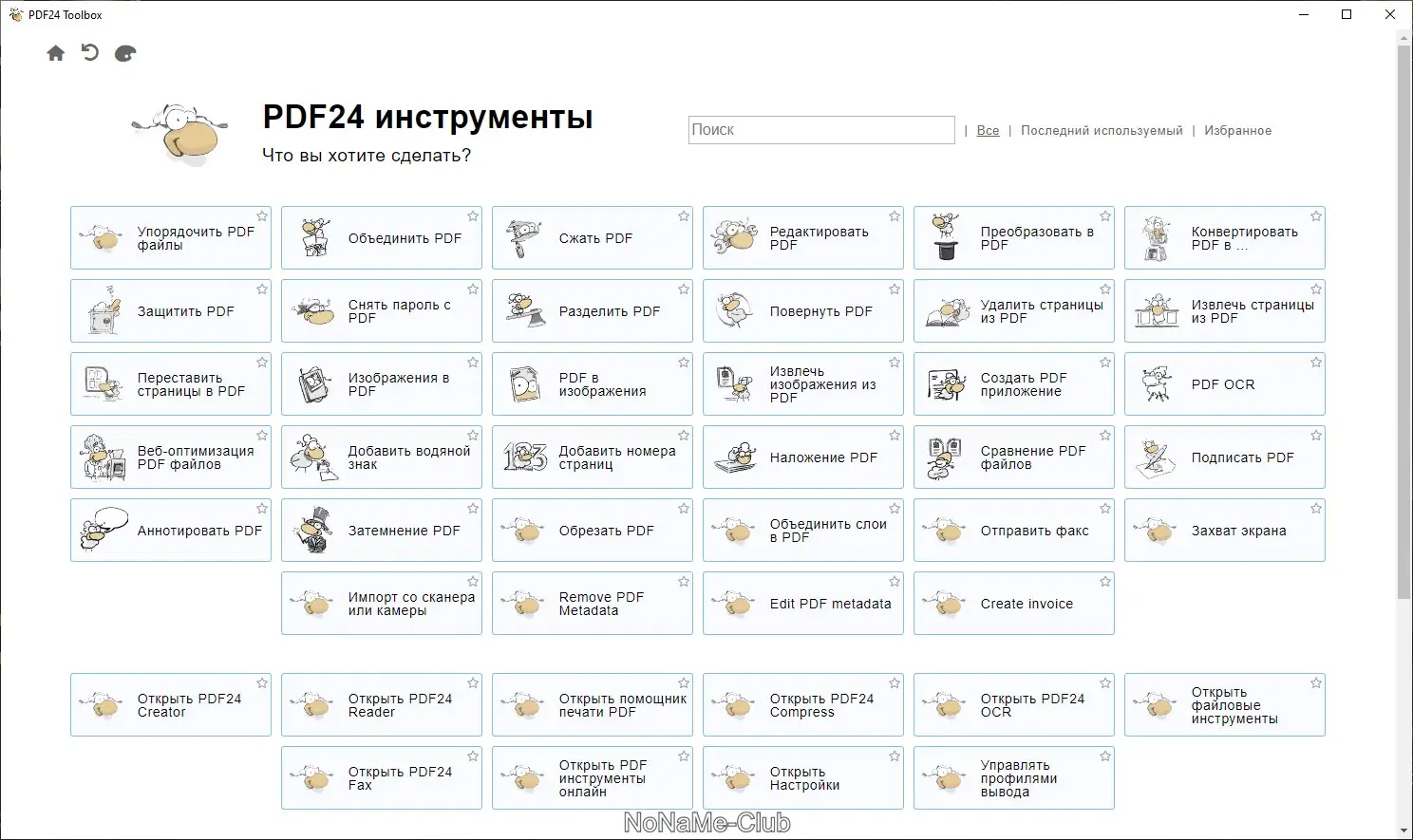1413x840 pixels.
Task: Open the Изображения в PDF tool
Action: pos(382,384)
